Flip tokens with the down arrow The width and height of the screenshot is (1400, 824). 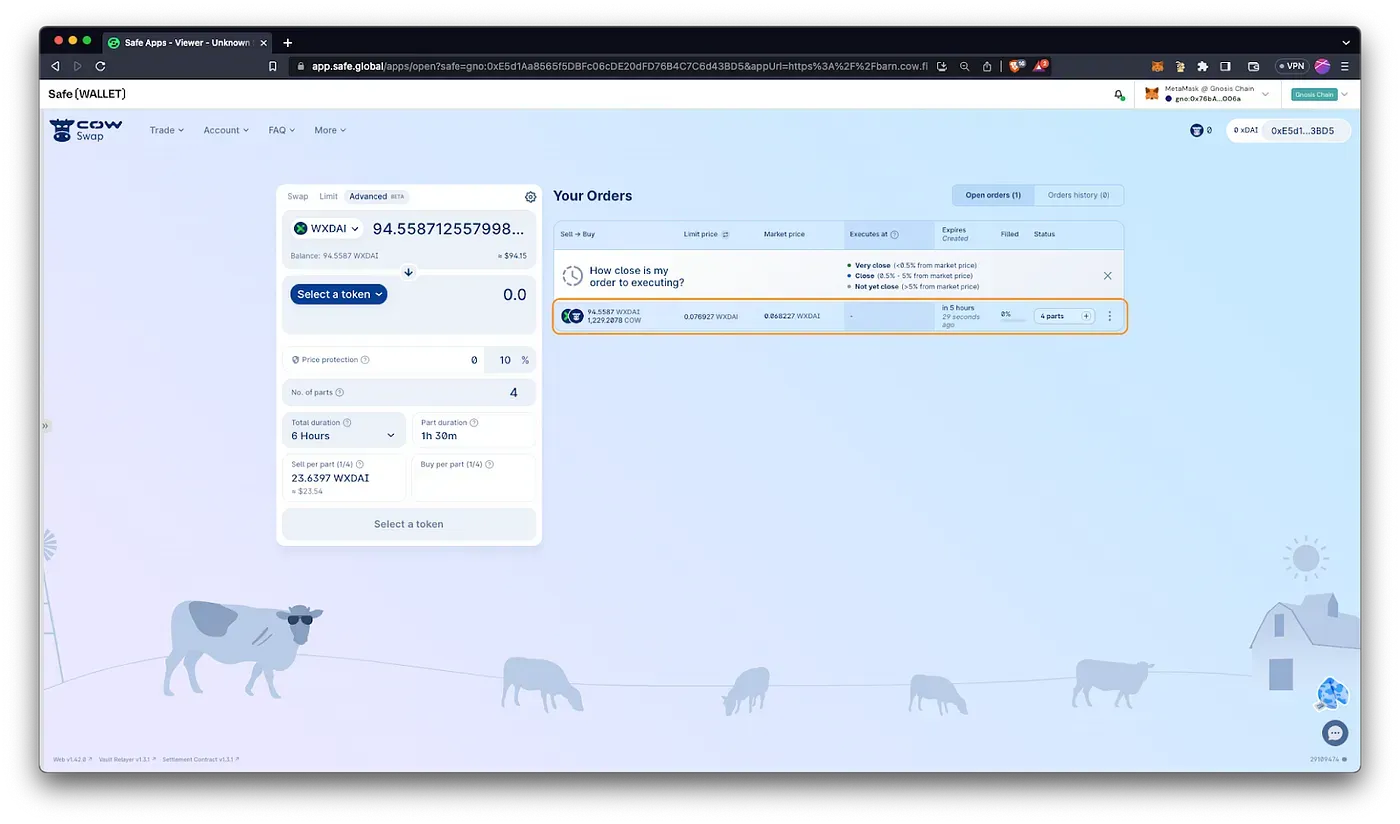408,272
